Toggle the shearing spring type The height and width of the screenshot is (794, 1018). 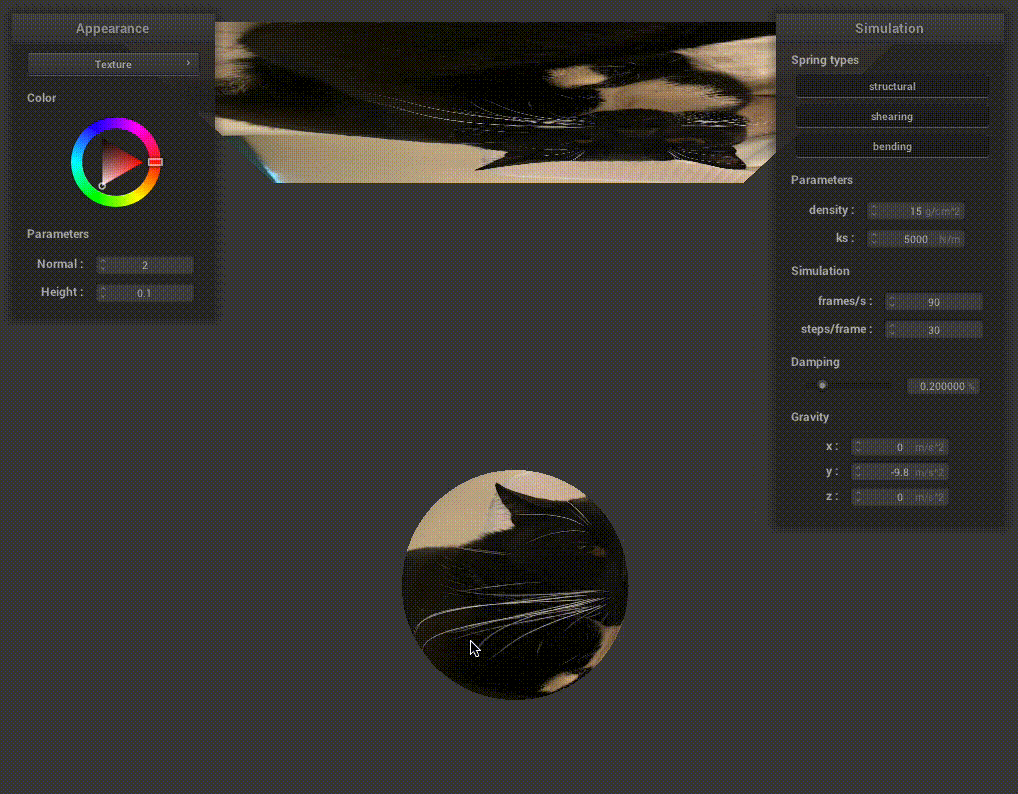coord(892,117)
